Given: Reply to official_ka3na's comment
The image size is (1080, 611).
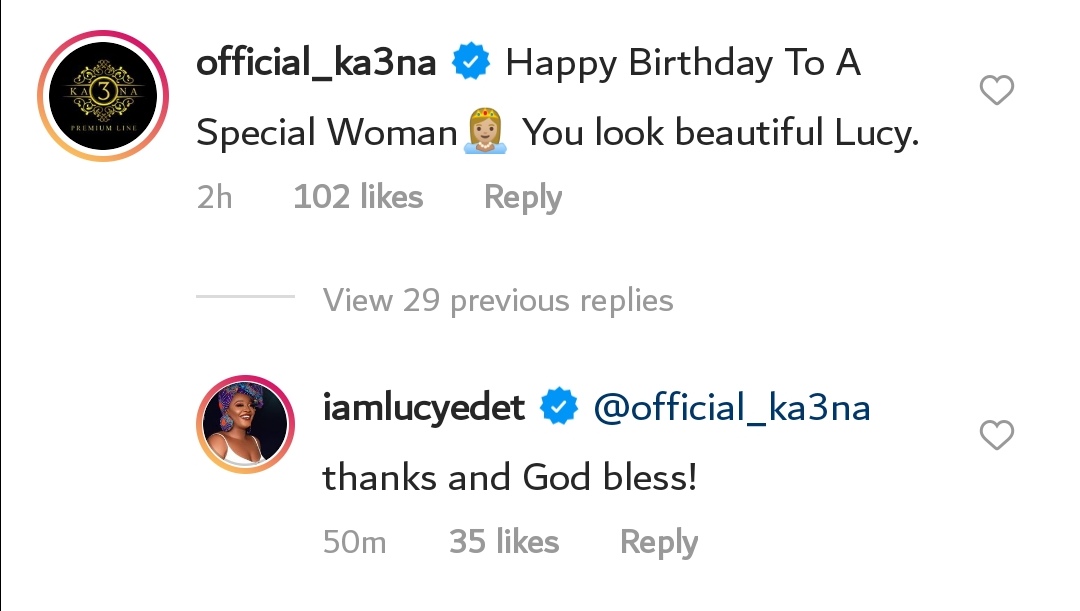Looking at the screenshot, I should (522, 197).
